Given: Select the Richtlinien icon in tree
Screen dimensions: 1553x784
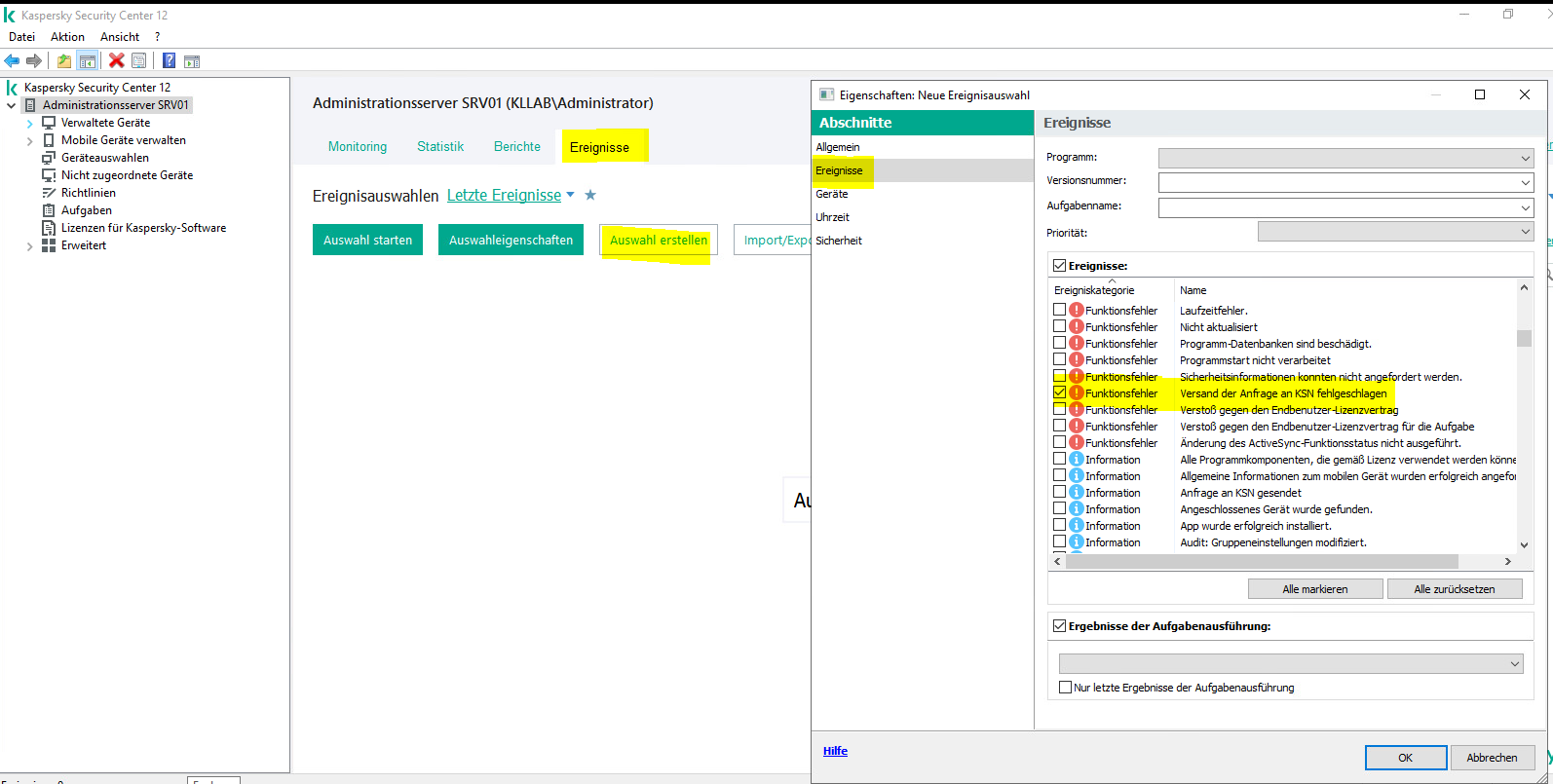Looking at the screenshot, I should tap(49, 193).
